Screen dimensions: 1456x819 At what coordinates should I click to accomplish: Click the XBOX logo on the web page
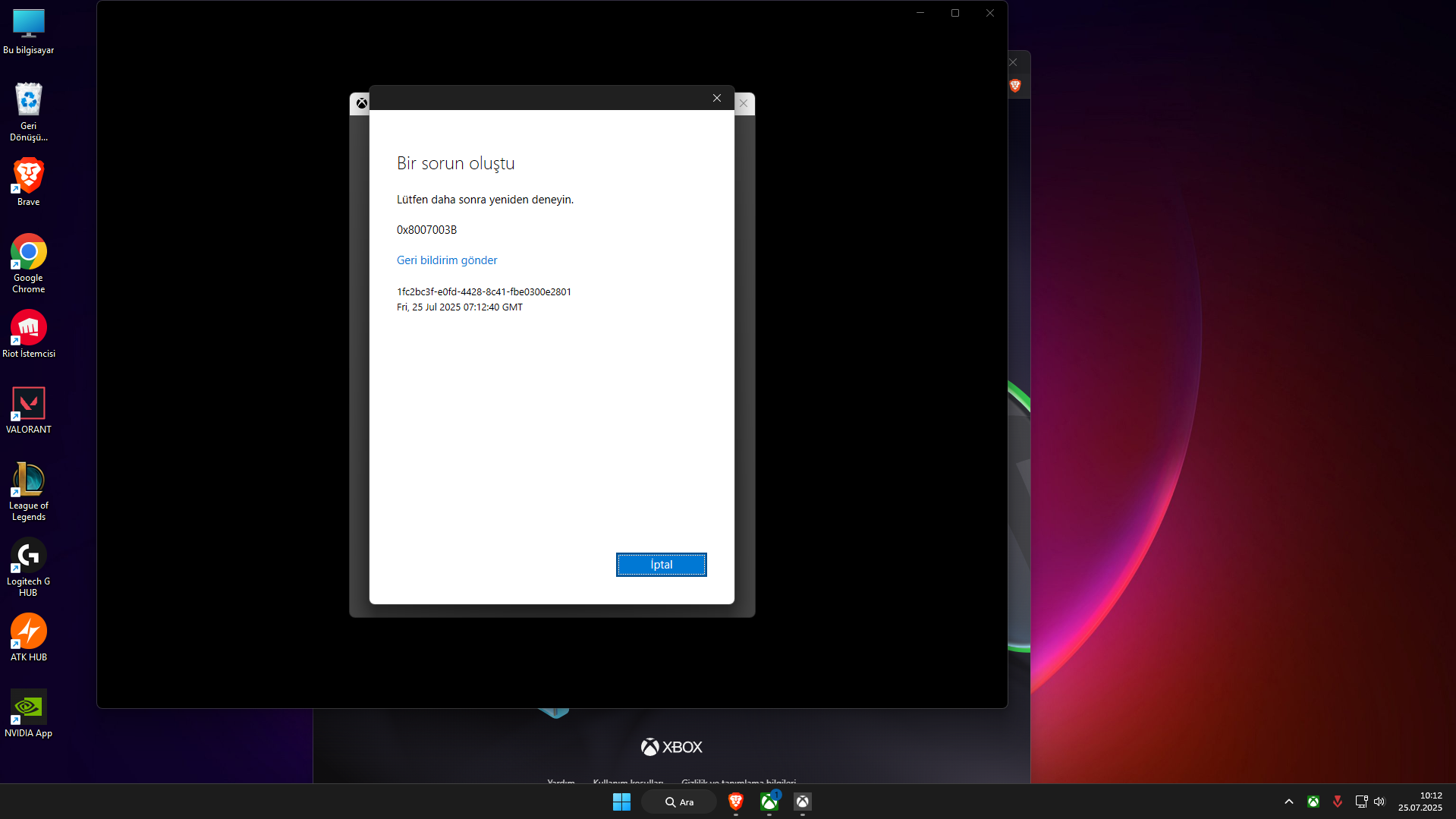click(x=671, y=747)
